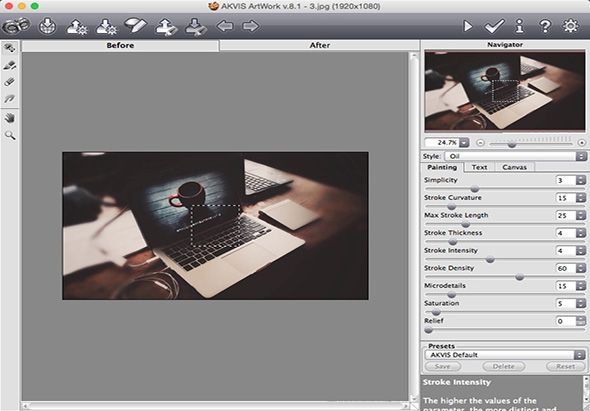Image resolution: width=590 pixels, height=411 pixels.
Task: Click the Save guiding lines icon
Action: (x=196, y=26)
